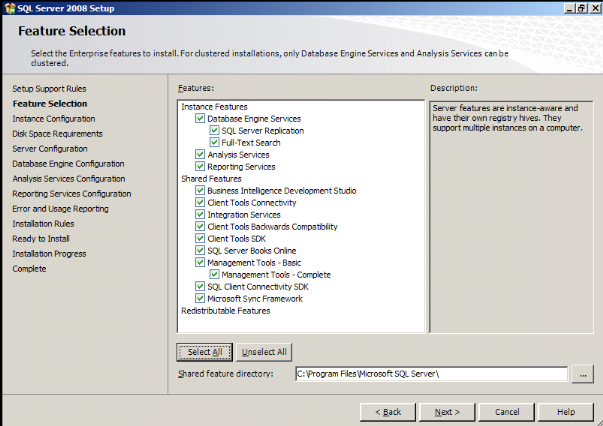Click the Description text box

point(511,216)
